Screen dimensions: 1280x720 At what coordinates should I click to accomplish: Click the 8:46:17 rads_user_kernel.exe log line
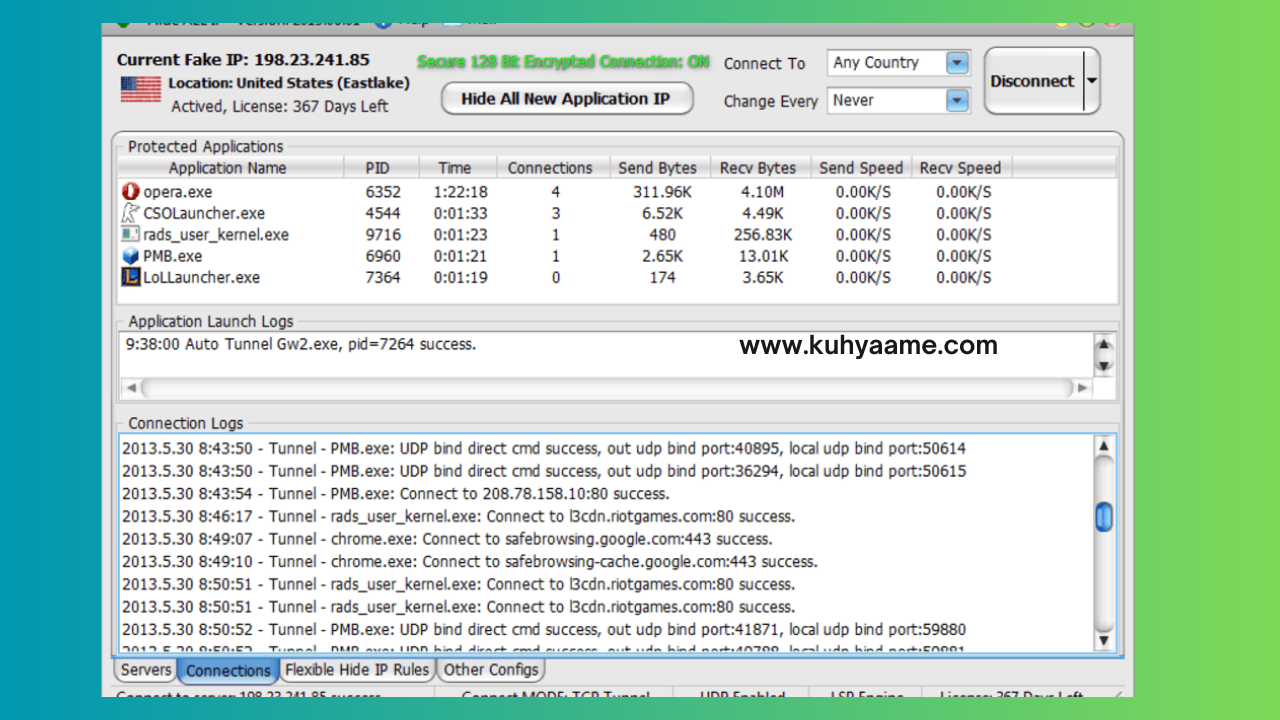click(459, 517)
